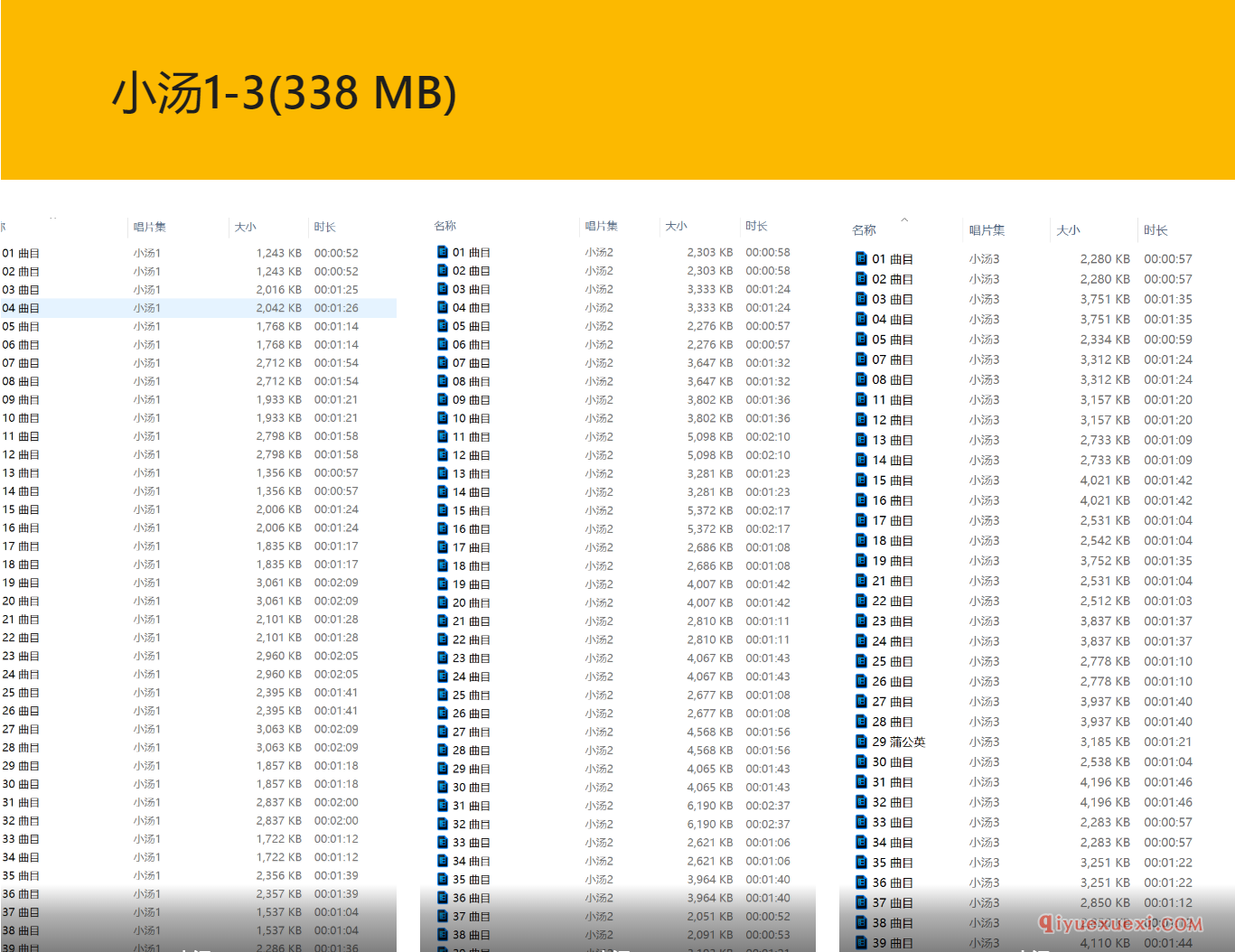The image size is (1235, 952).
Task: Click the file icon of 37 曲目 in the 小汤2 list
Action: tap(443, 916)
